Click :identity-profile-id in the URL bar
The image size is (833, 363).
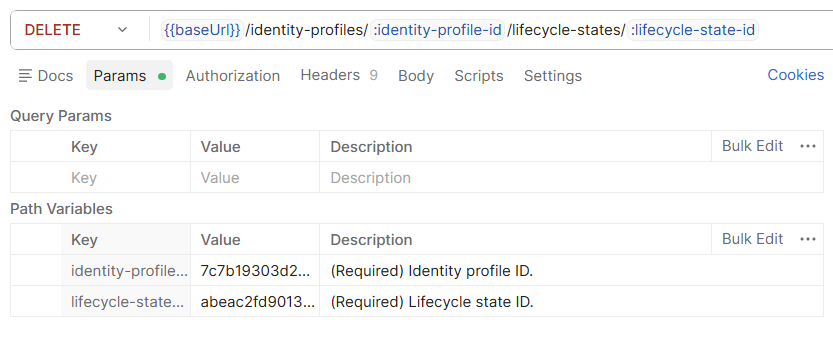437,30
